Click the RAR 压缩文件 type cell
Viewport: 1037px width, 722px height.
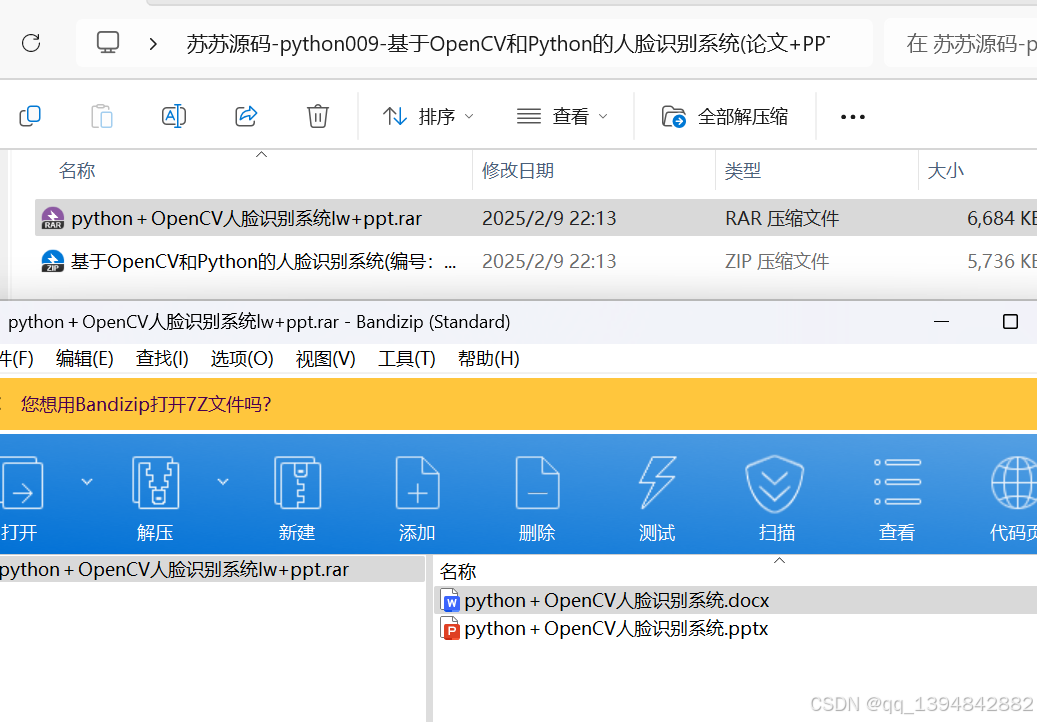click(x=782, y=218)
